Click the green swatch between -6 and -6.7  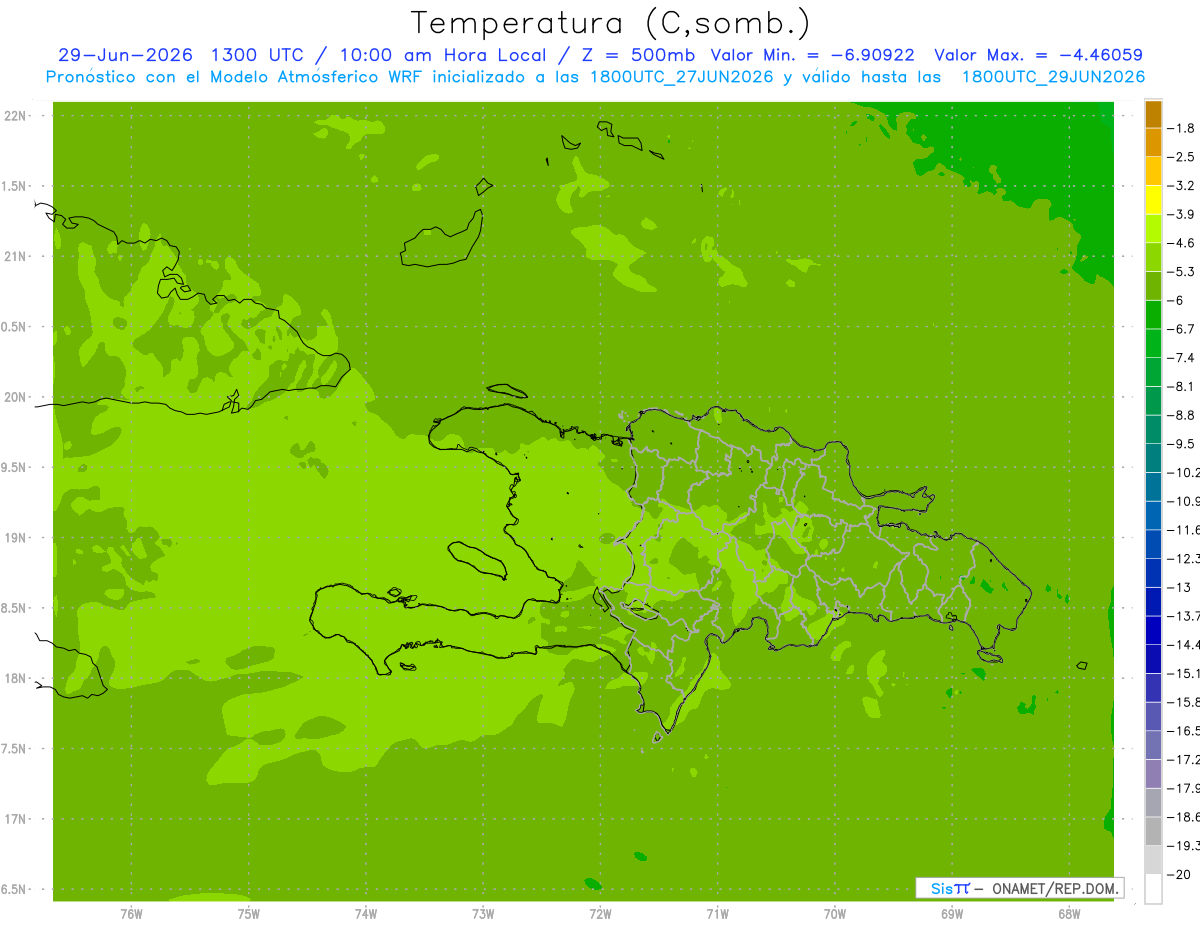pyautogui.click(x=1154, y=314)
